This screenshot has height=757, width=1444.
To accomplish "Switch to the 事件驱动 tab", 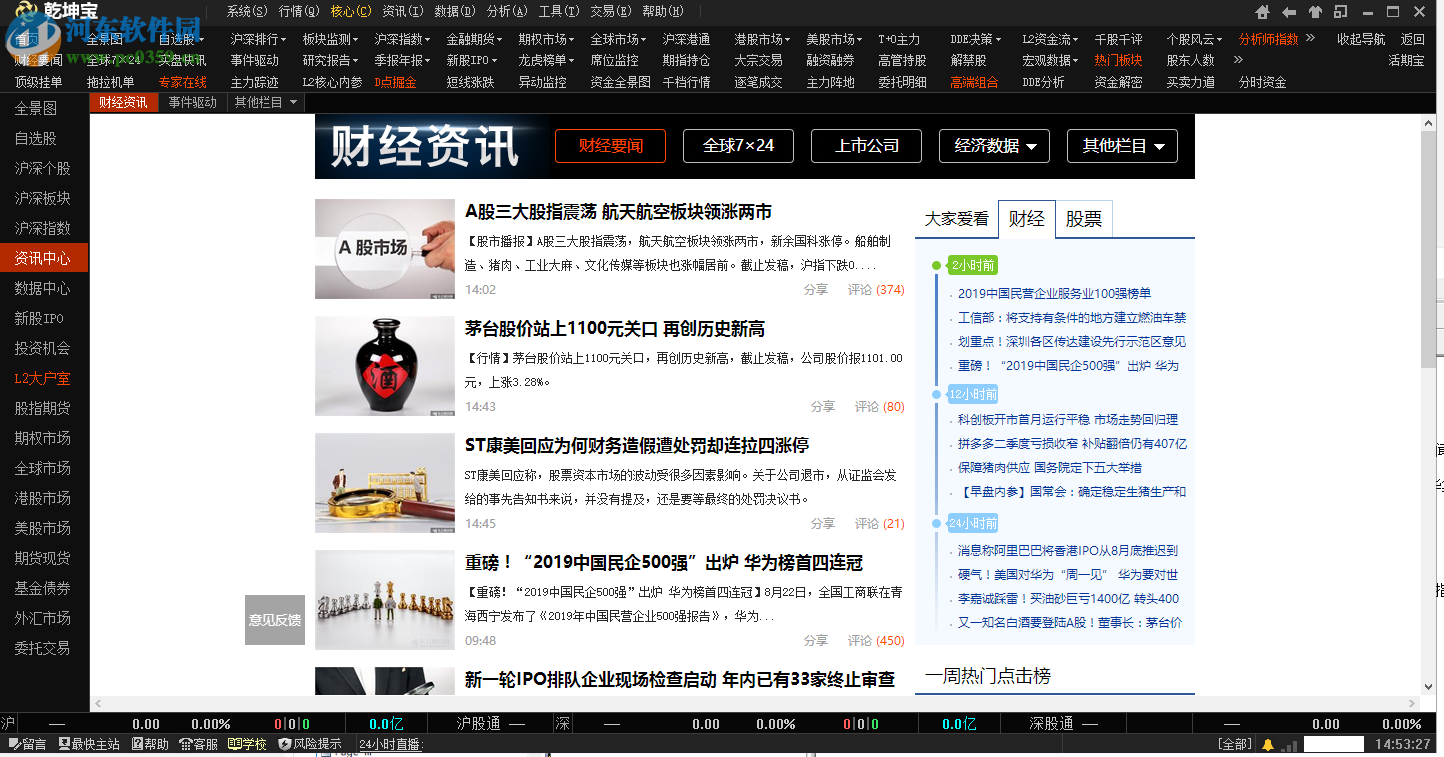I will 193,102.
